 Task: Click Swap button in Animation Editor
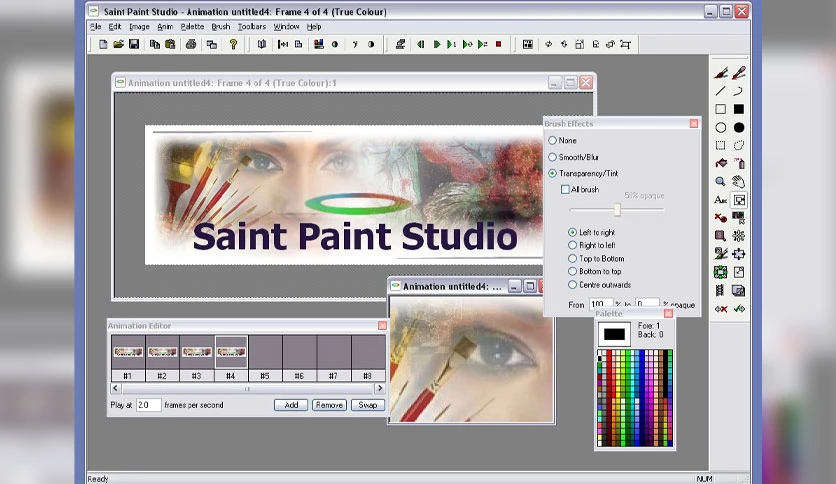click(367, 405)
